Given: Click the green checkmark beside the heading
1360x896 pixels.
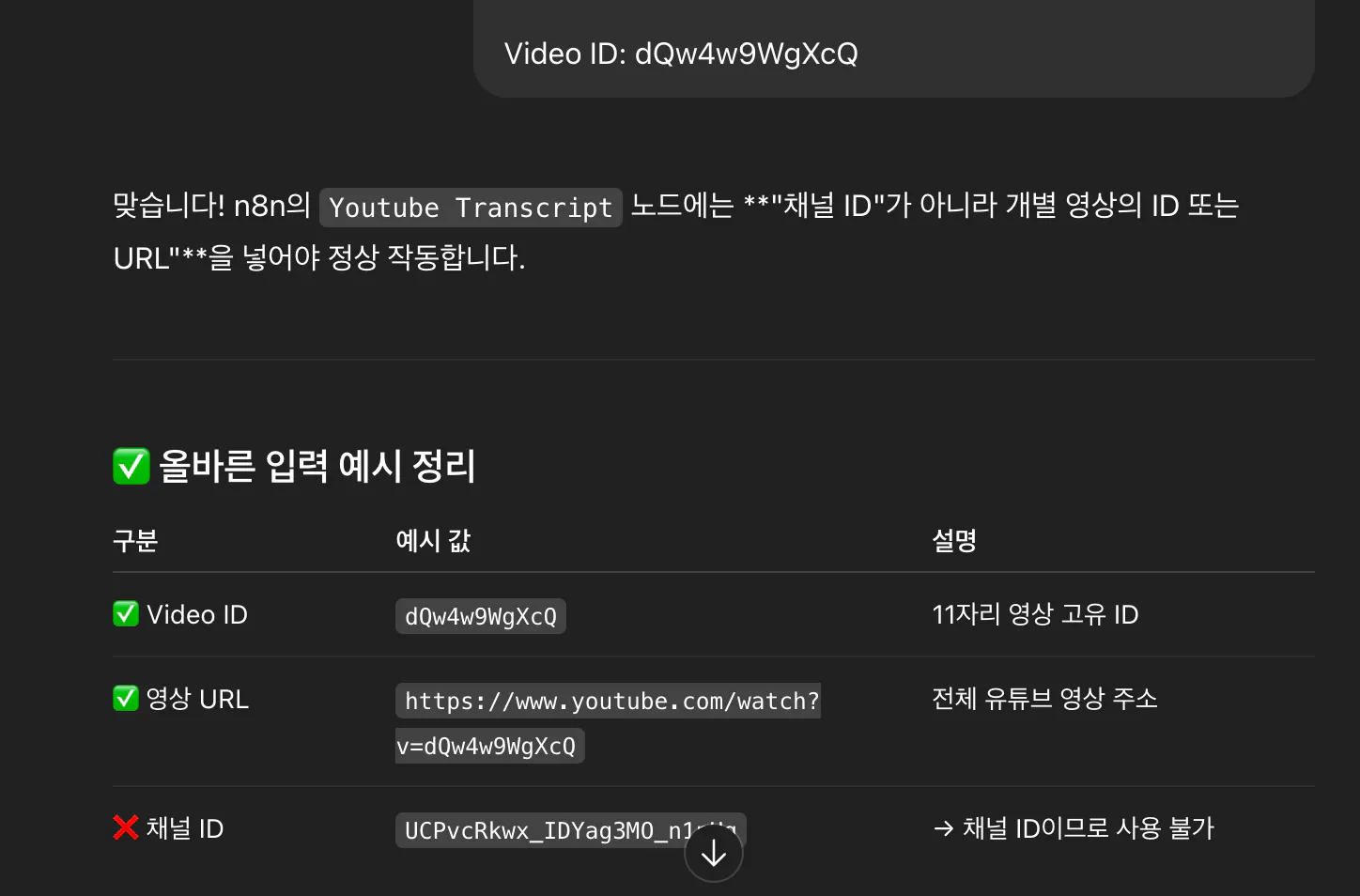Looking at the screenshot, I should pos(131,466).
